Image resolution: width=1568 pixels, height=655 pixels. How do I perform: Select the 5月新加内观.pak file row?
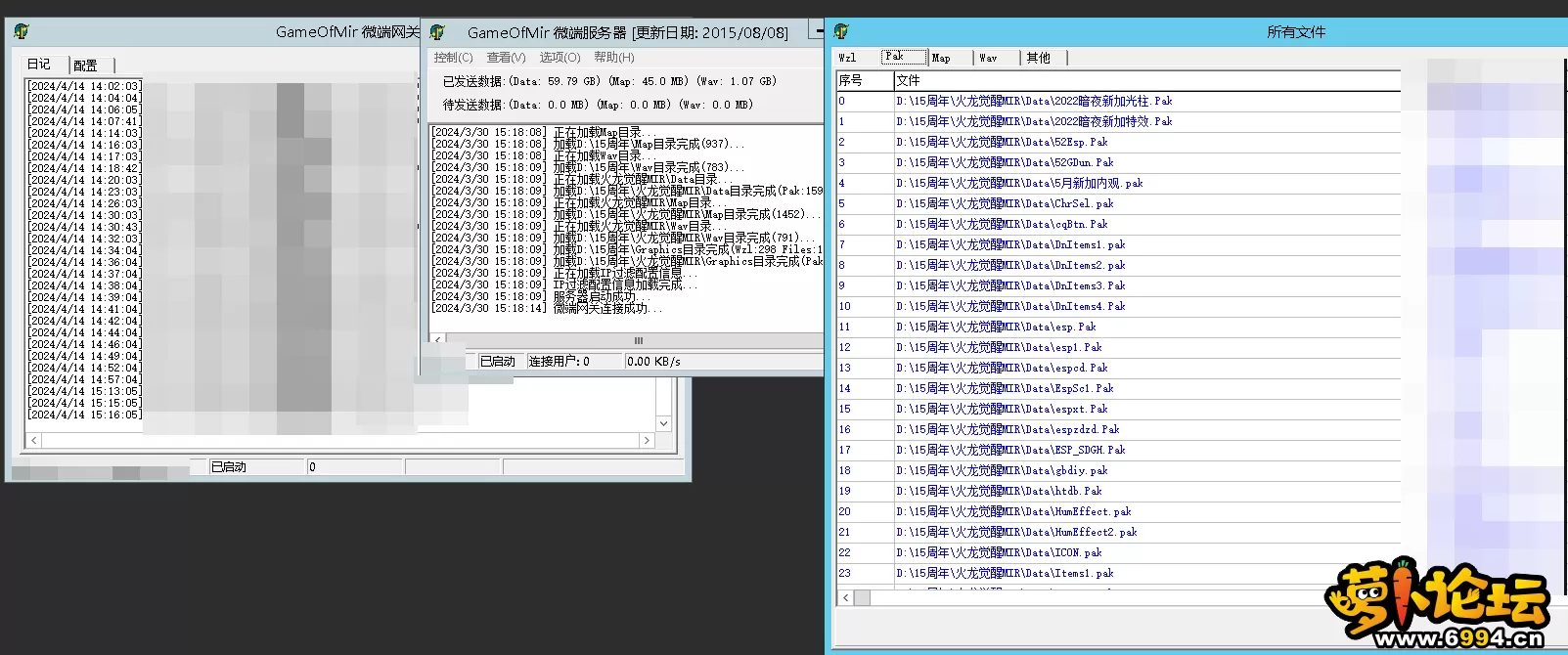coord(1119,183)
